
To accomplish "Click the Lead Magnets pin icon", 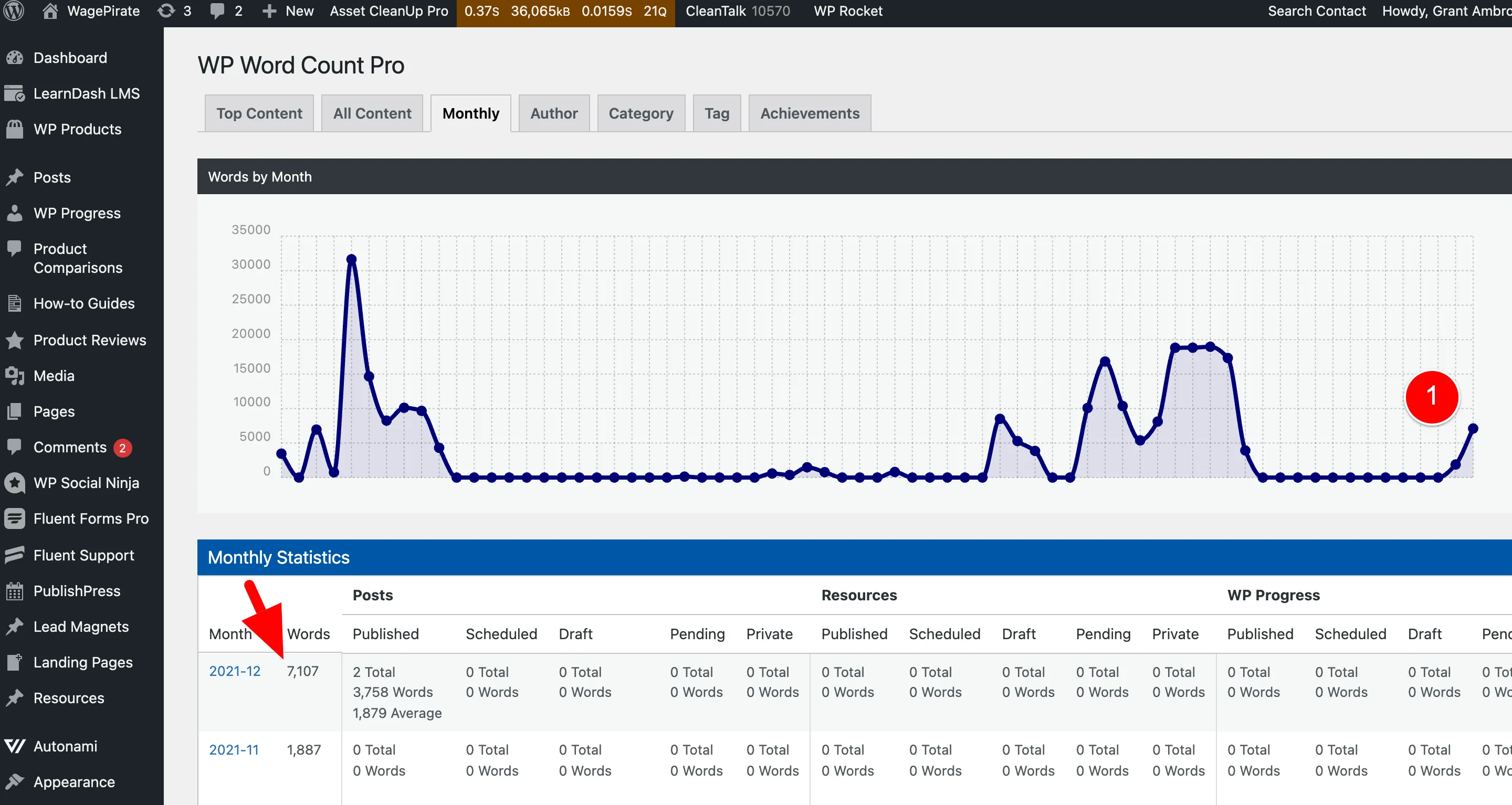I will point(15,627).
